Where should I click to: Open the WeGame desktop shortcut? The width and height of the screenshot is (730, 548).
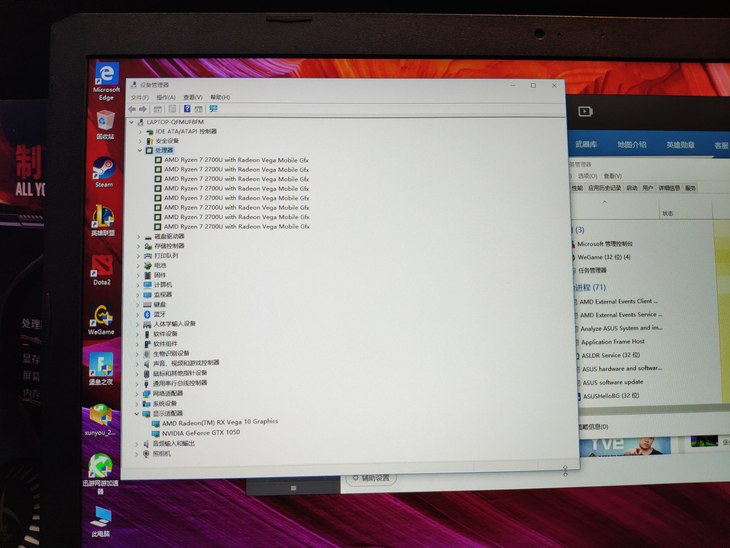(101, 320)
